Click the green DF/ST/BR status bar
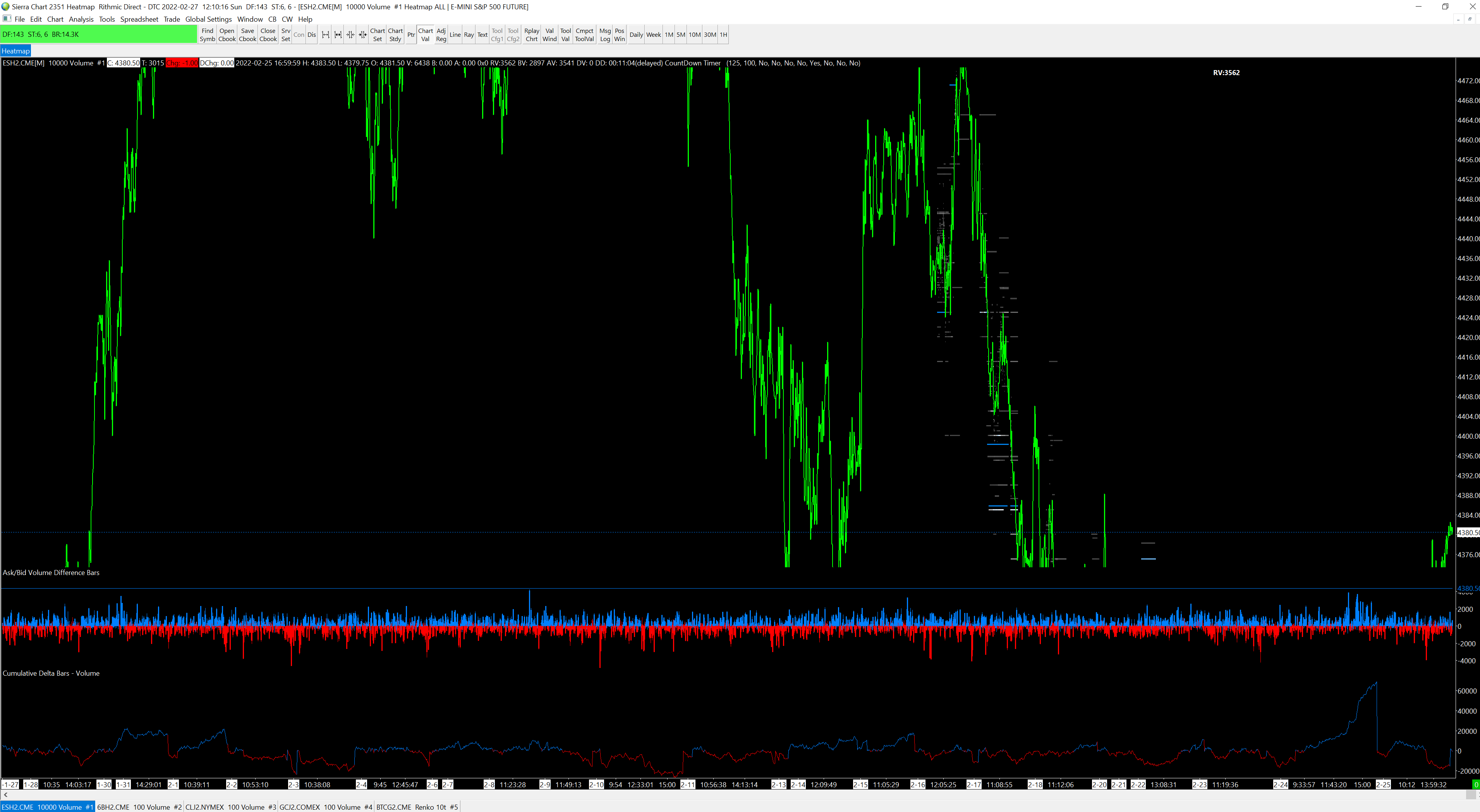 (99, 34)
